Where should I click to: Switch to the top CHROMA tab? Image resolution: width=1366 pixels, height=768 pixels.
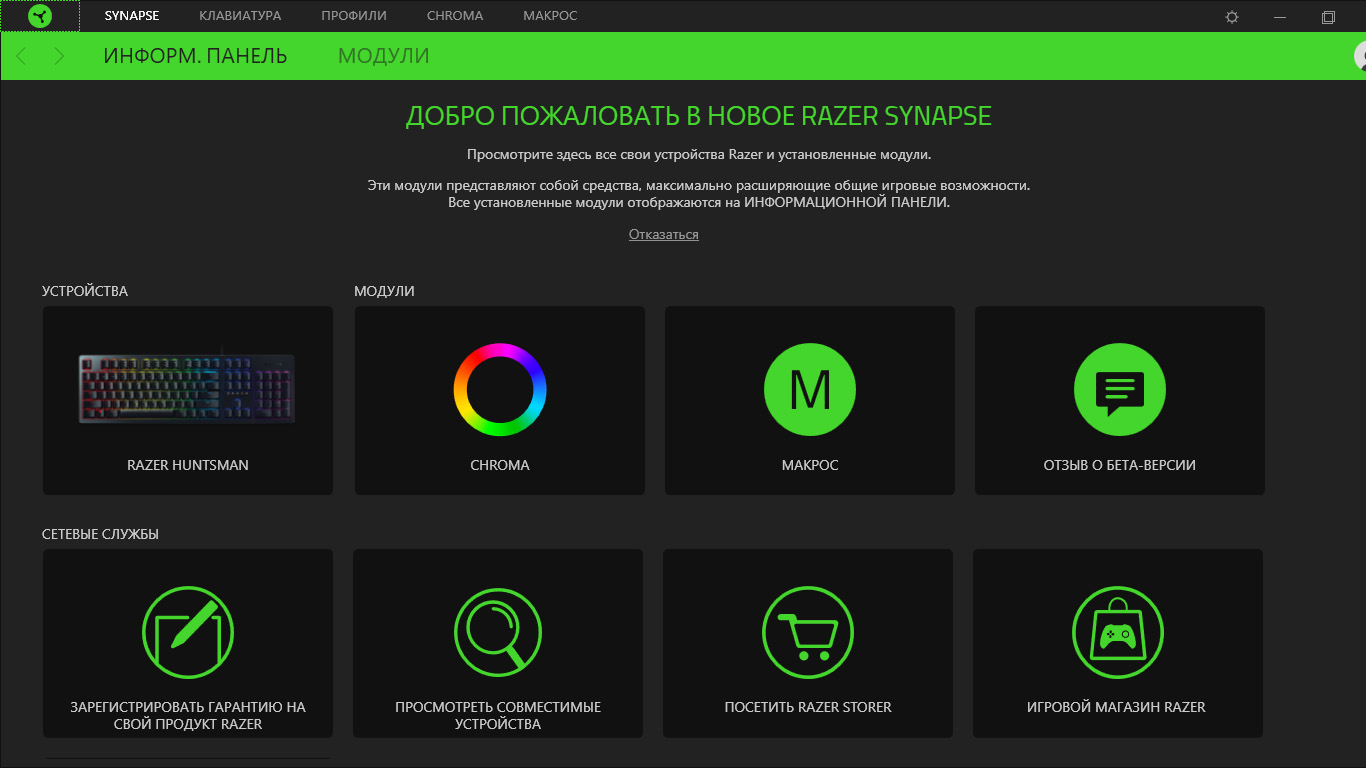click(x=455, y=16)
